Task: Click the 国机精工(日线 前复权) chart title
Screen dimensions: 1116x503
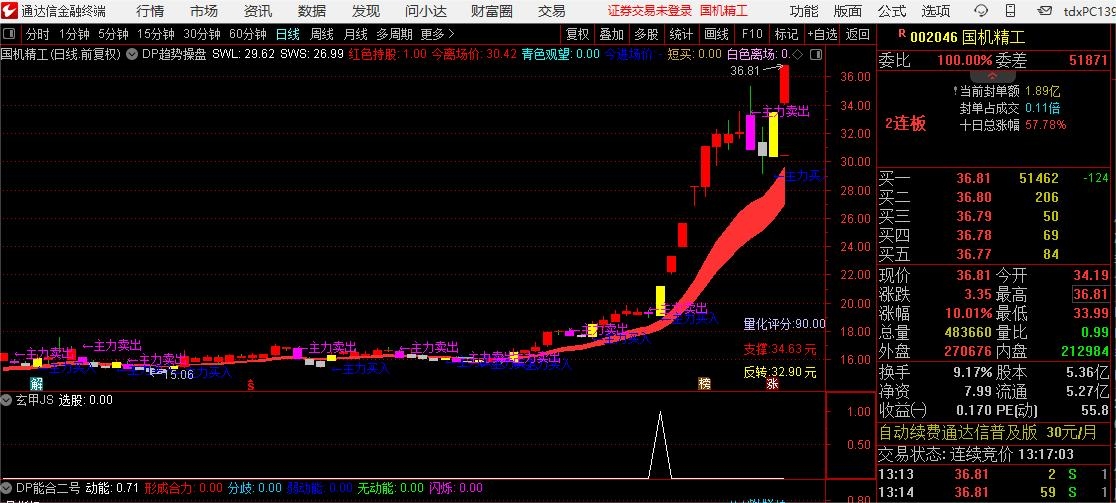Action: tap(60, 54)
